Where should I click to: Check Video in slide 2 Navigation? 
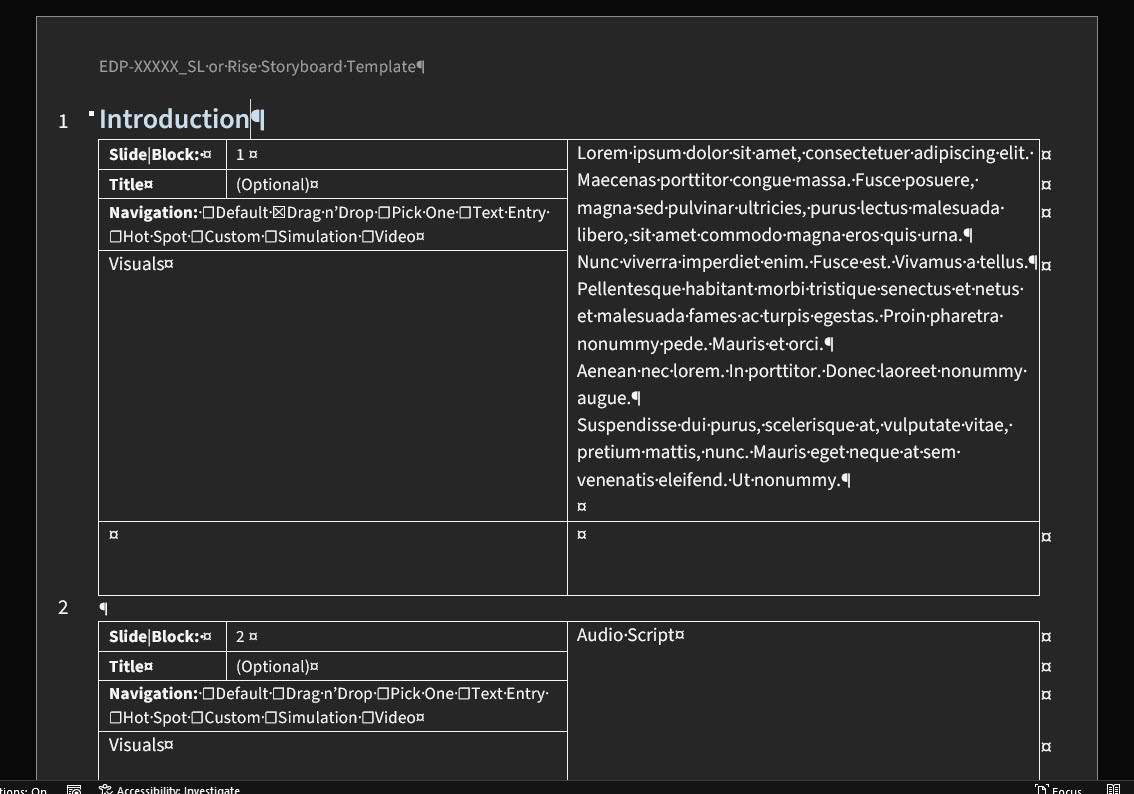367,717
